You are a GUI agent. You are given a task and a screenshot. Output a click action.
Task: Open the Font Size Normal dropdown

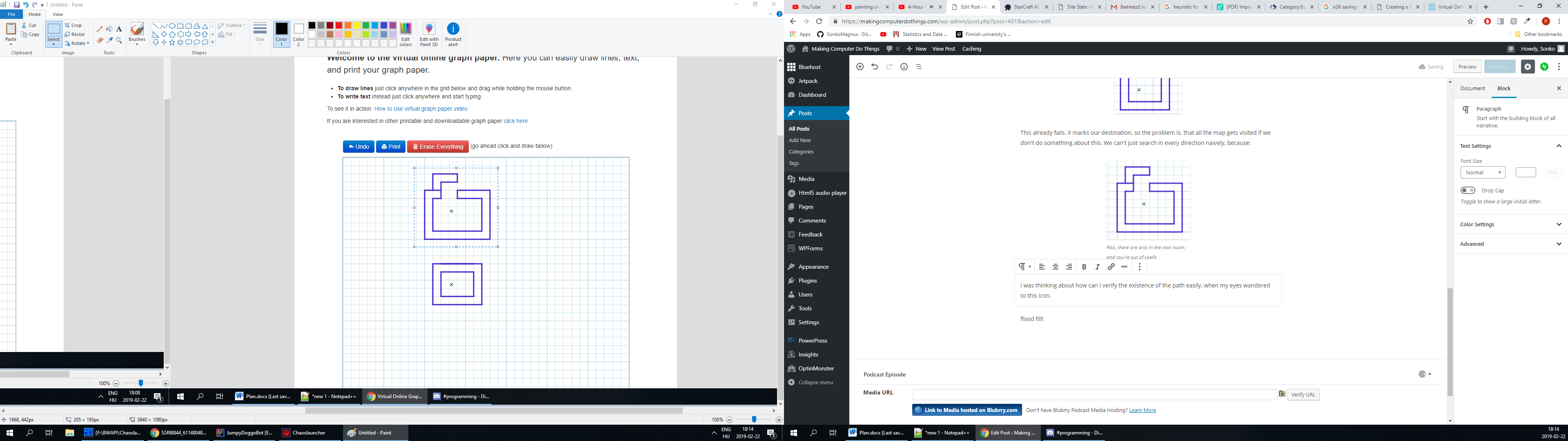(1482, 172)
